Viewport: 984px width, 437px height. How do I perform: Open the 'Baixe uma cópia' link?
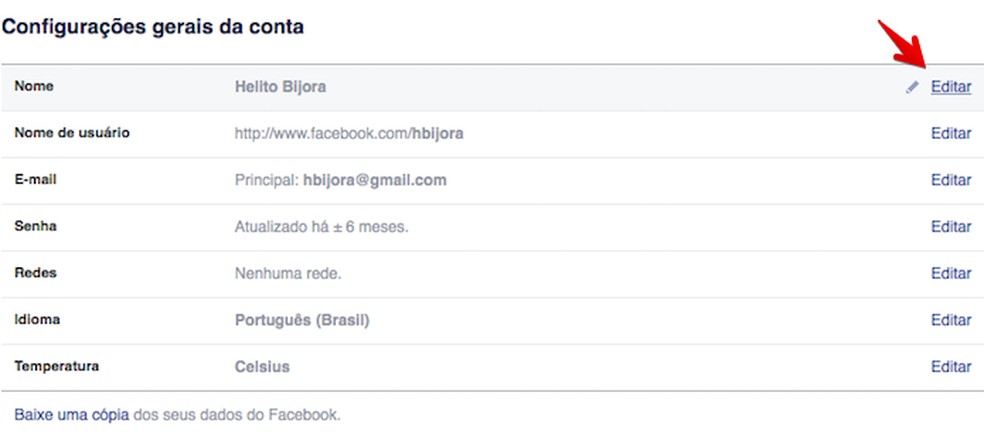point(71,414)
